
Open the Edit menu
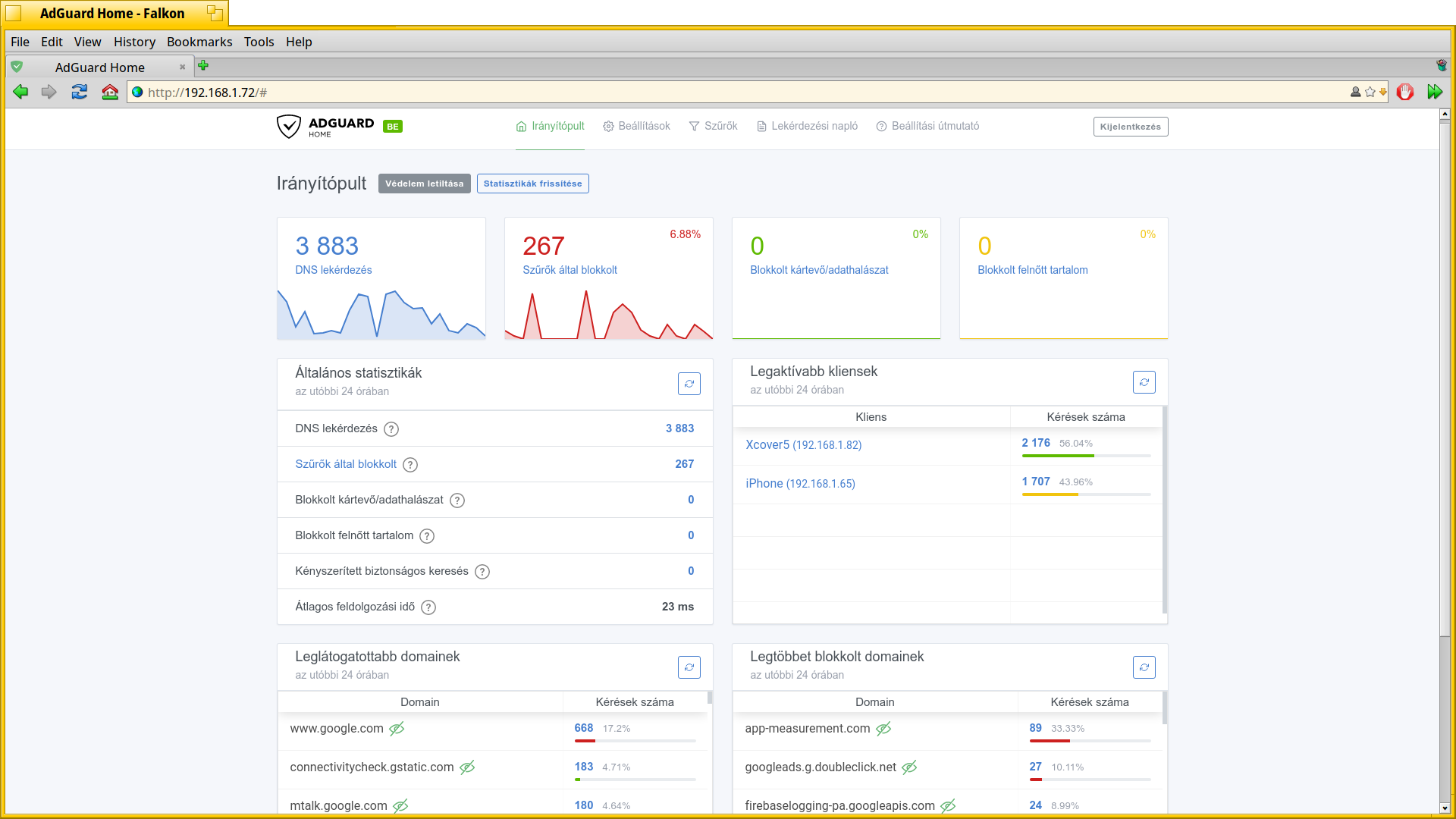[52, 42]
